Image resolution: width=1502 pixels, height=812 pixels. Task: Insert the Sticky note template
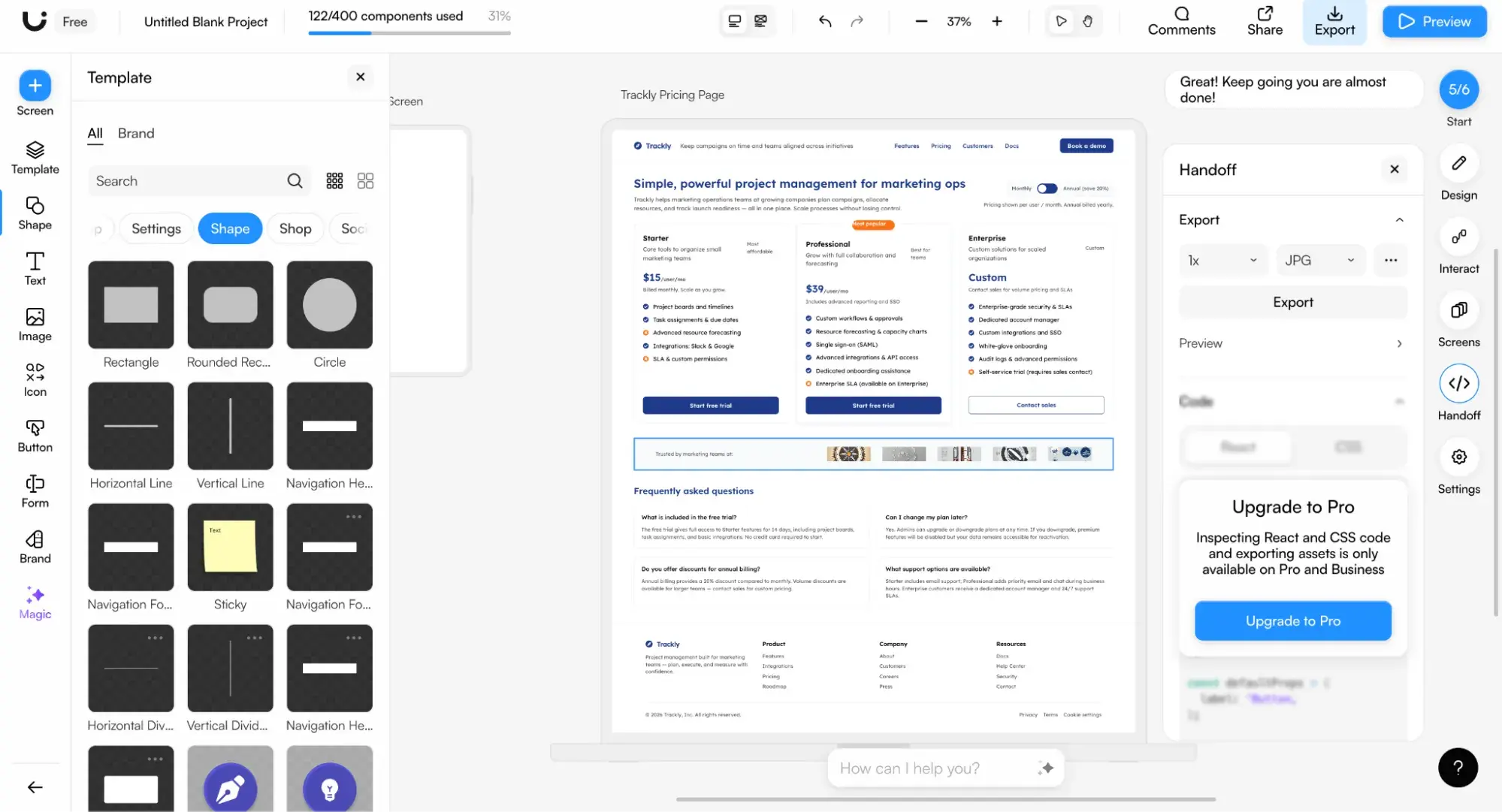pos(230,547)
